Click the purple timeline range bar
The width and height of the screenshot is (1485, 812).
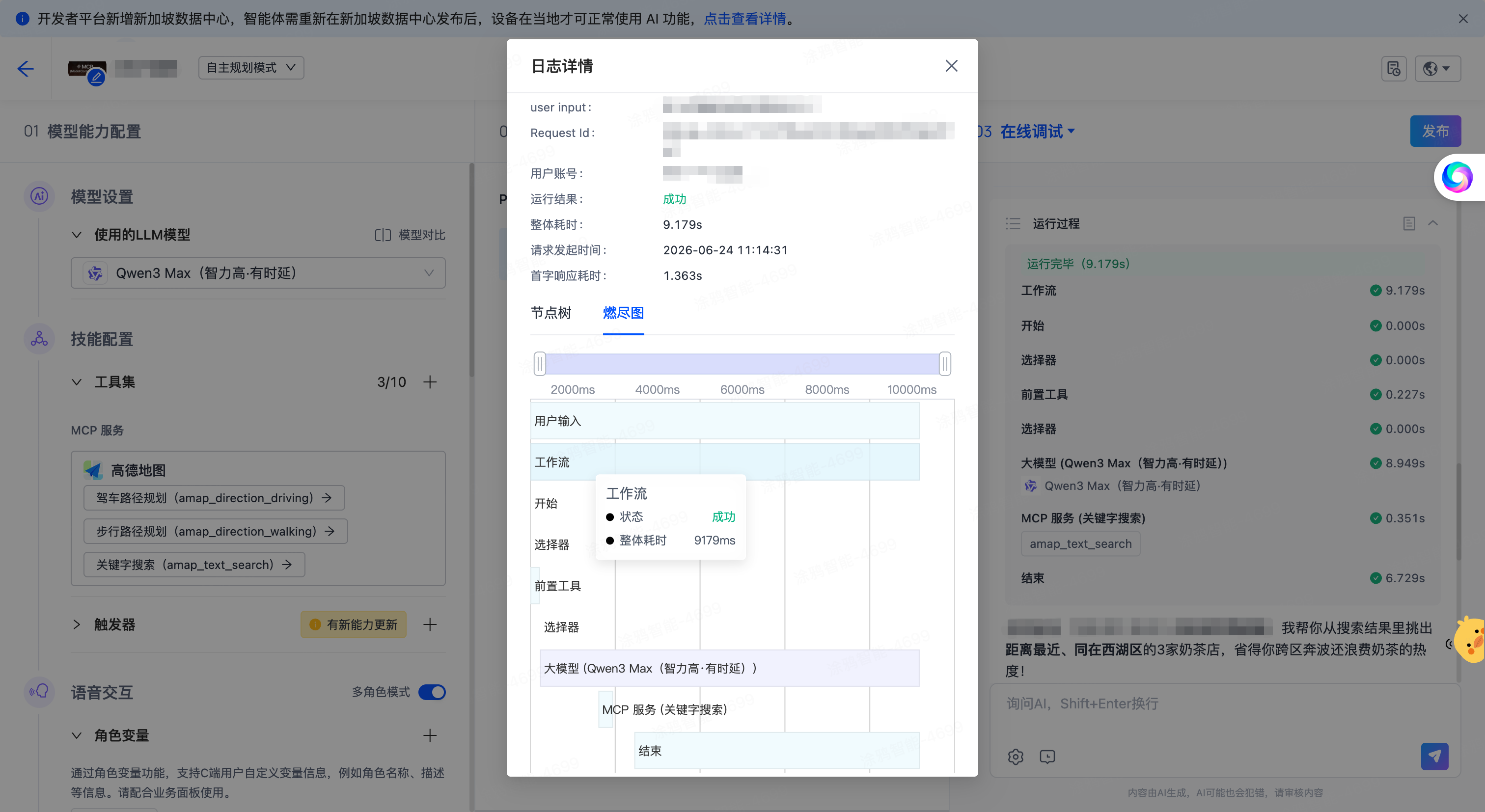[742, 364]
